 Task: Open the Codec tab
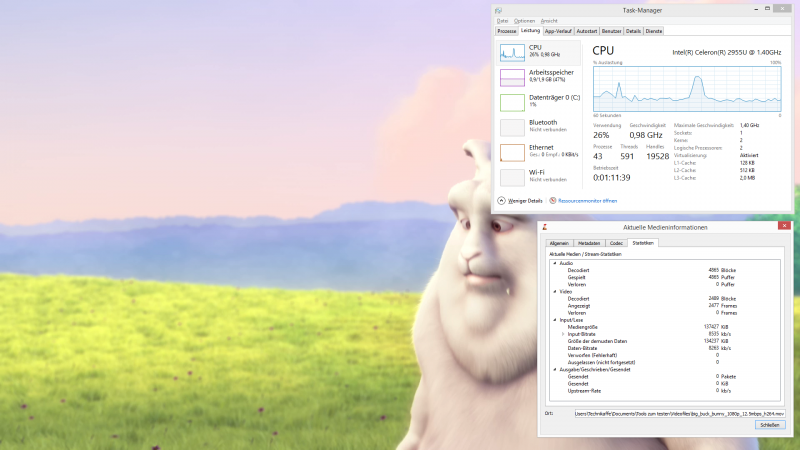pyautogui.click(x=616, y=243)
